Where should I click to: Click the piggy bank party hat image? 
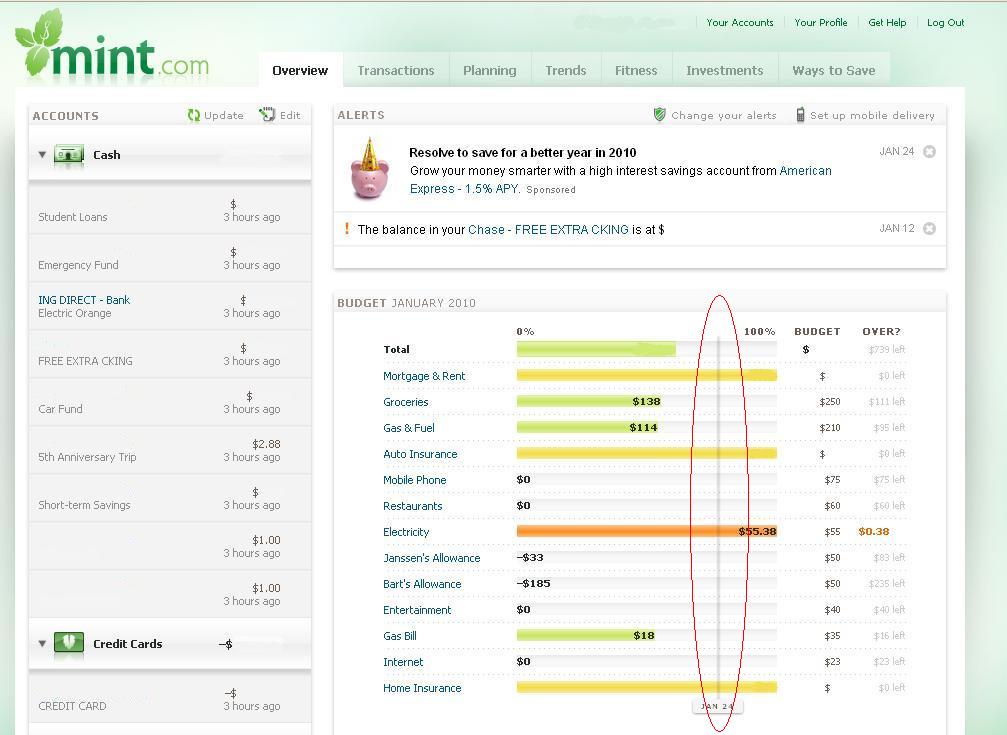[369, 168]
